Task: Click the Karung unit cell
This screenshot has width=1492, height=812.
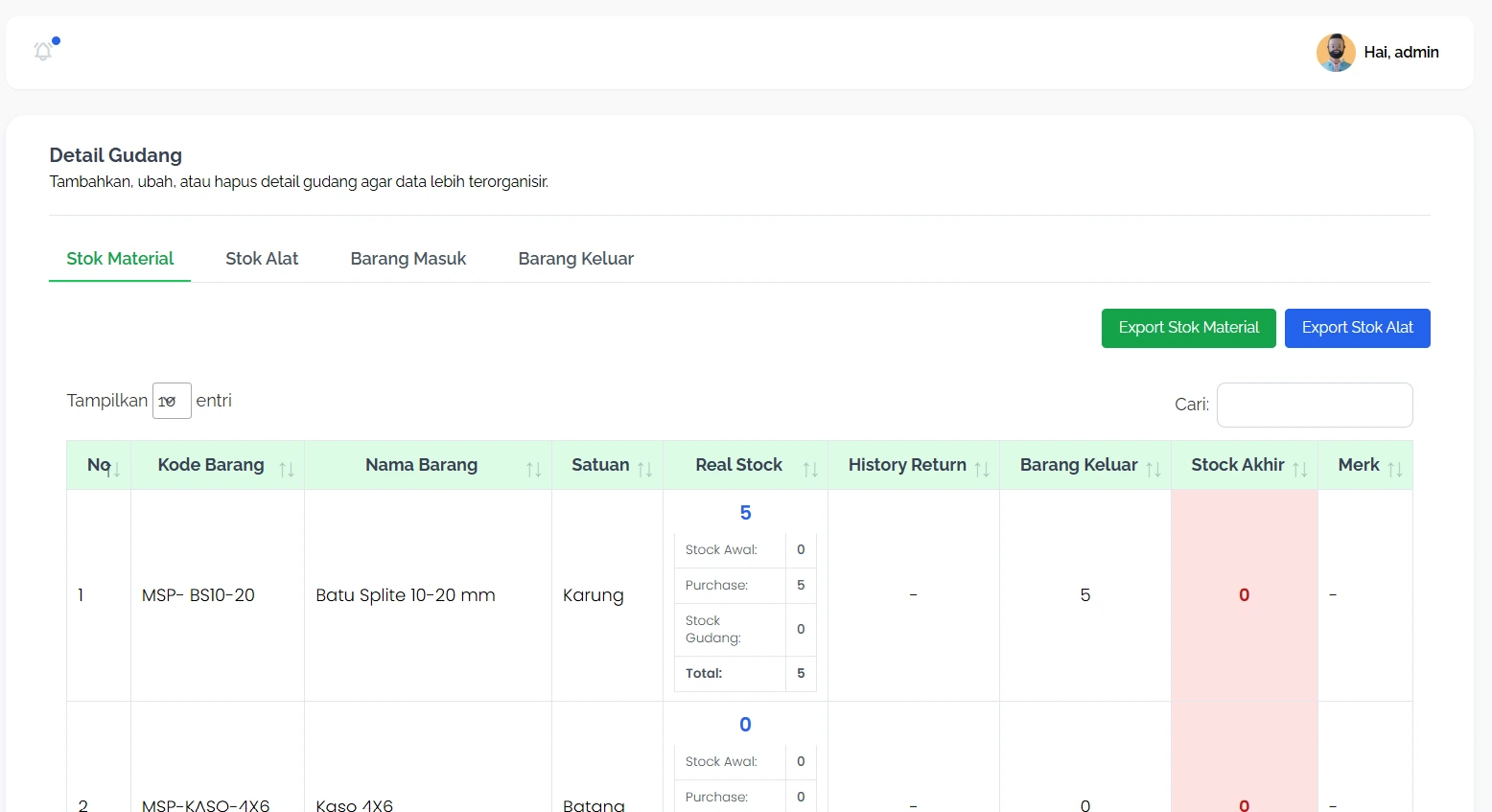Action: [x=607, y=595]
